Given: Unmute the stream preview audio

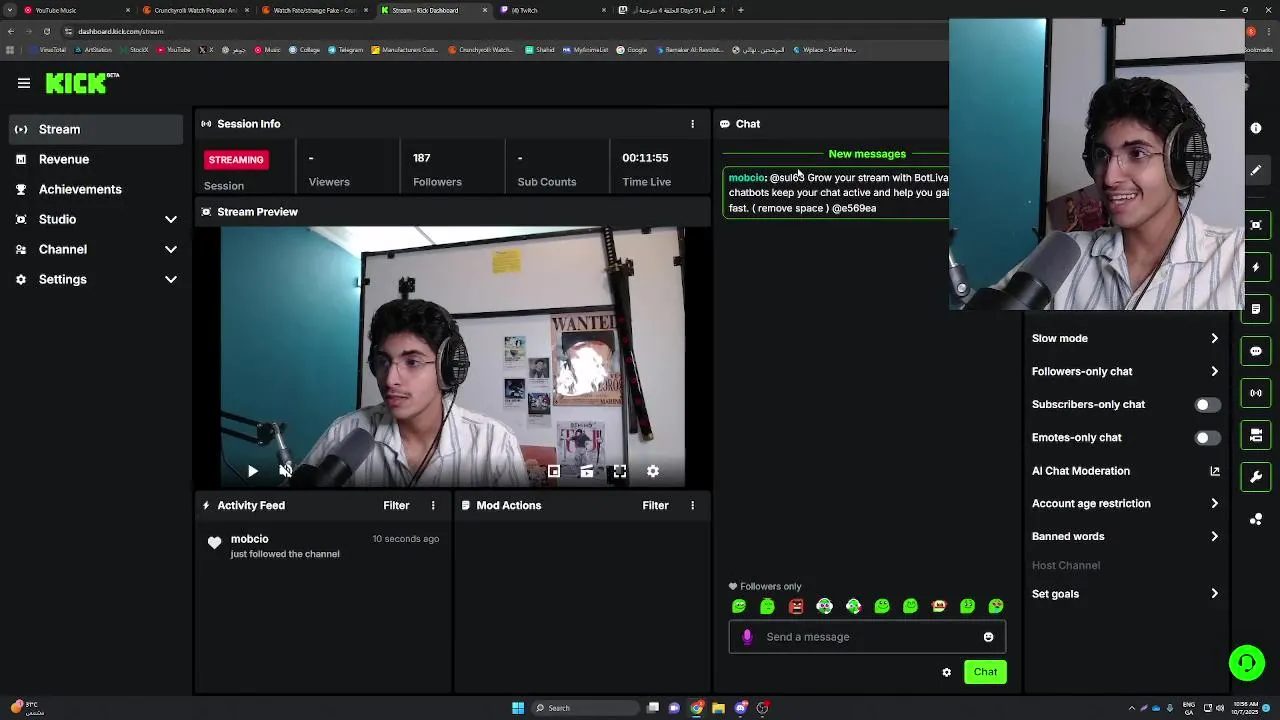Looking at the screenshot, I should point(285,471).
